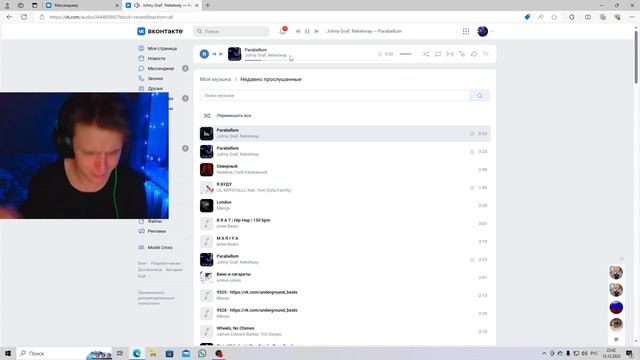Click the ВКонтакте logo
Screen dimensions: 640x360
click(160, 31)
